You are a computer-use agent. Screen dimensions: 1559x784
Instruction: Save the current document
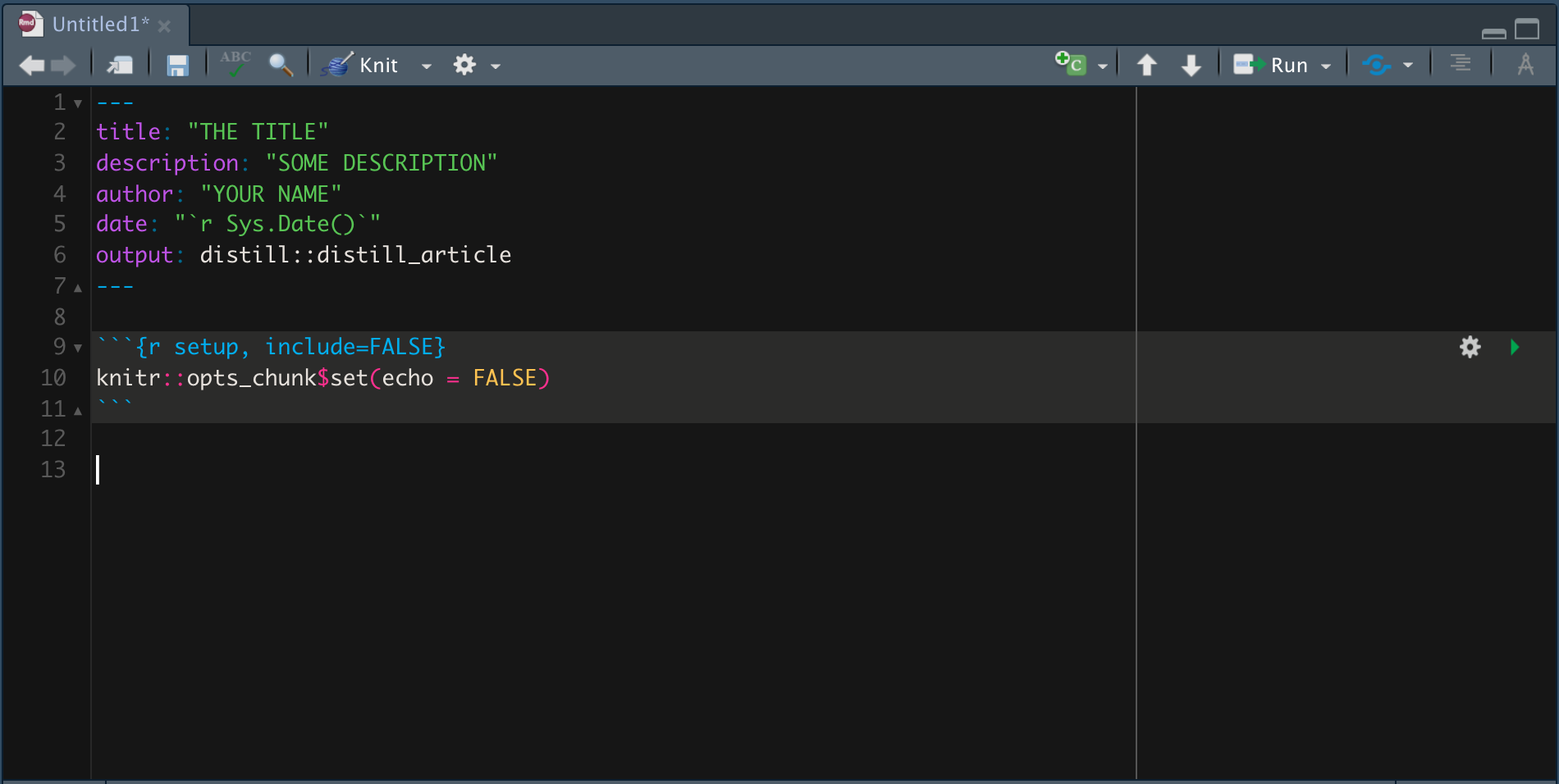[x=177, y=65]
